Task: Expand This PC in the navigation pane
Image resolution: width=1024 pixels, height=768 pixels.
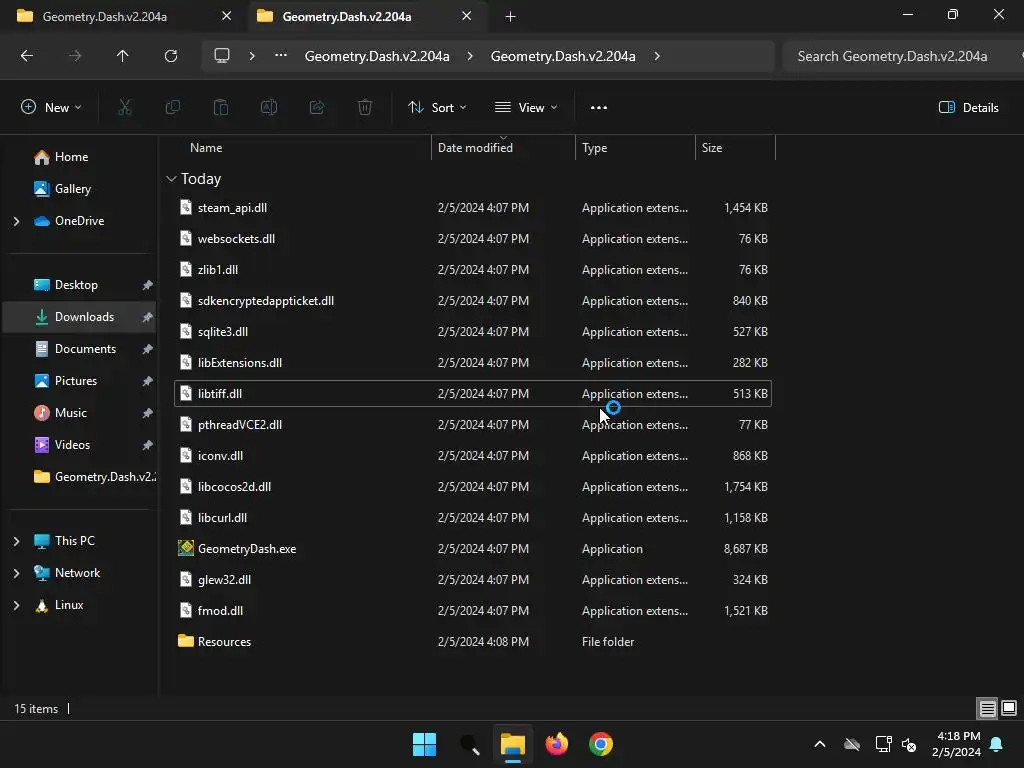Action: coord(16,541)
